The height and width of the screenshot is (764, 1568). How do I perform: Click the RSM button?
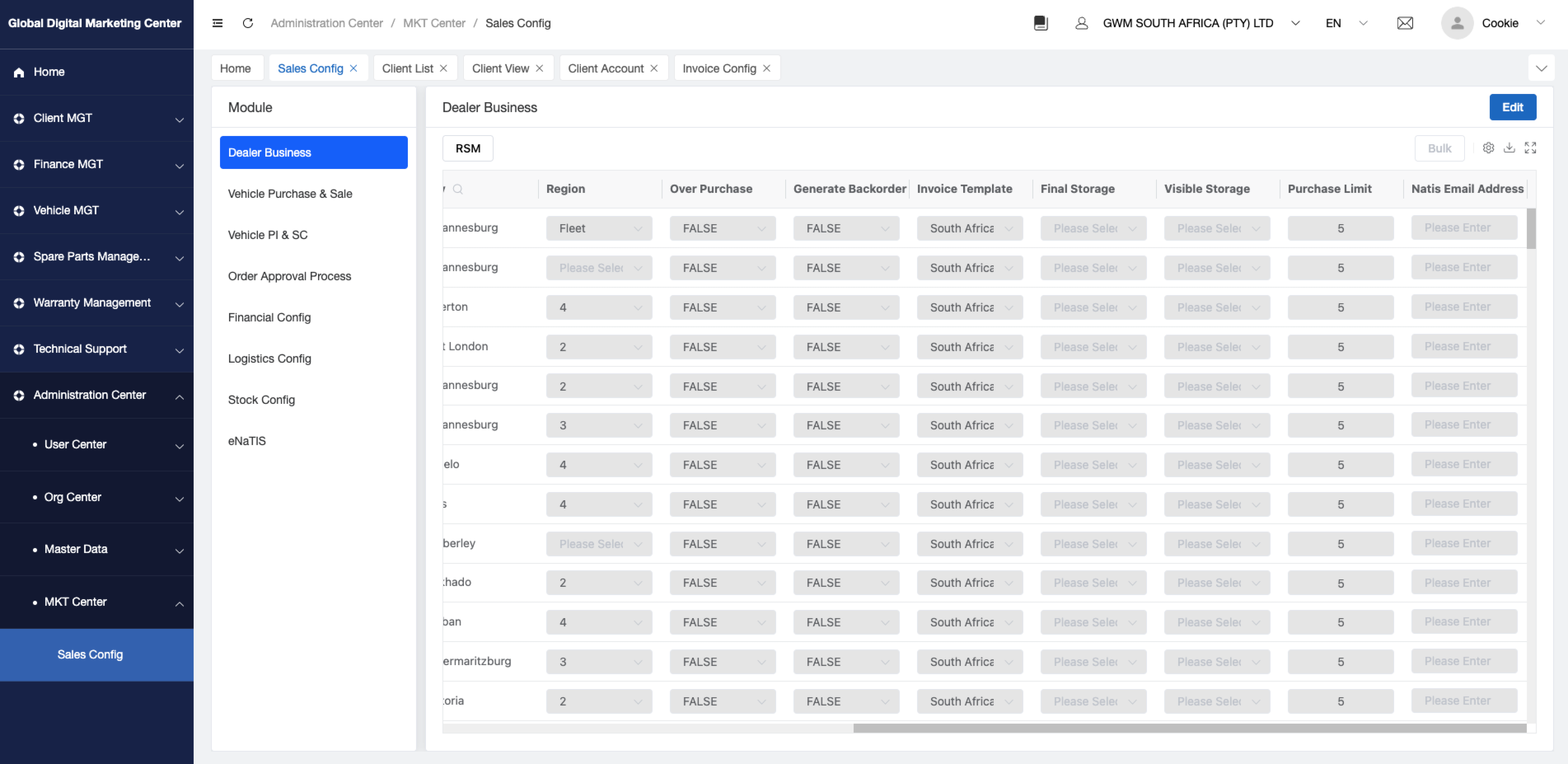tap(467, 148)
